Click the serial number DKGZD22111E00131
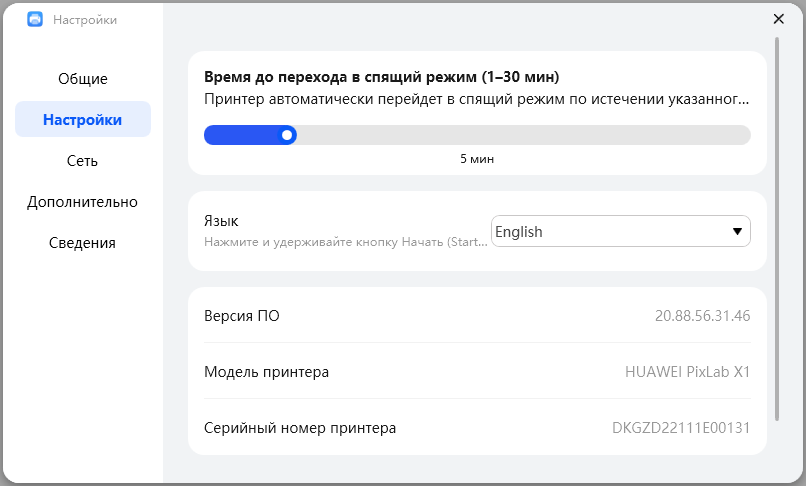This screenshot has width=806, height=486. coord(681,428)
